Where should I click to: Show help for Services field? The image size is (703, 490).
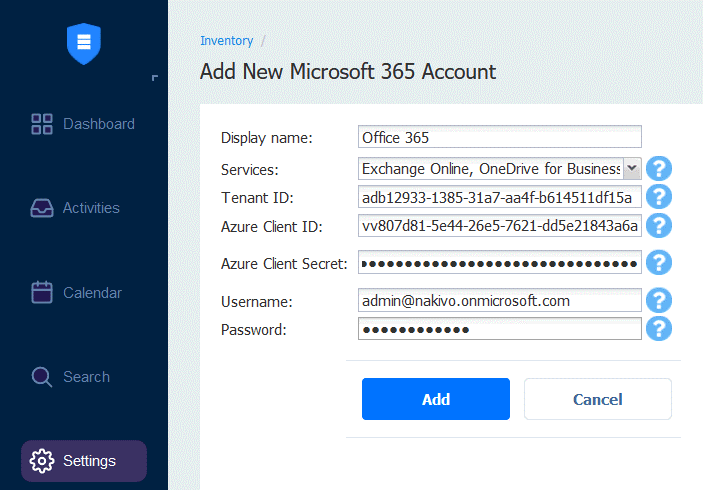point(659,168)
